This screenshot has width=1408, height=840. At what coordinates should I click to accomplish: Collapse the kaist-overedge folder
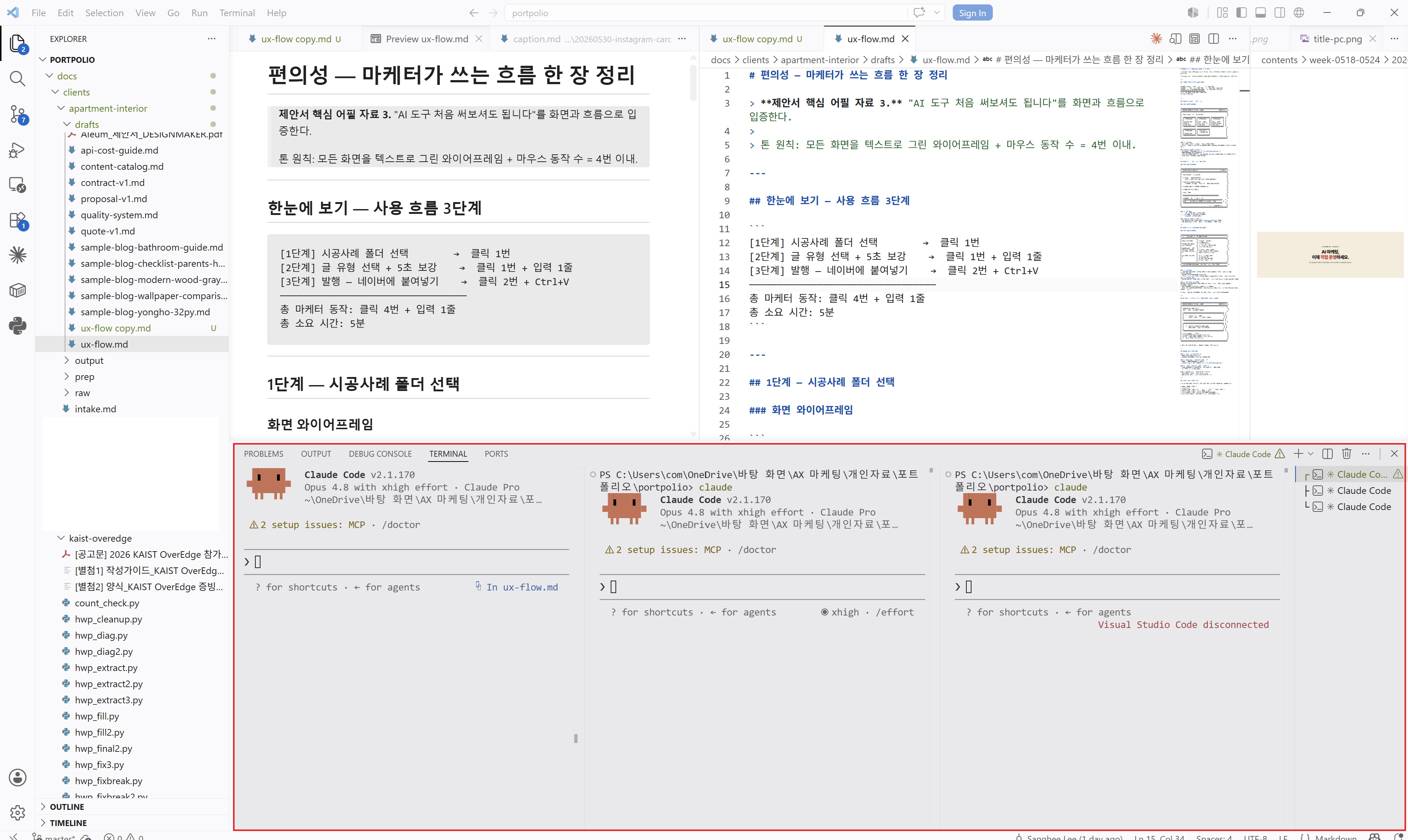coord(61,538)
